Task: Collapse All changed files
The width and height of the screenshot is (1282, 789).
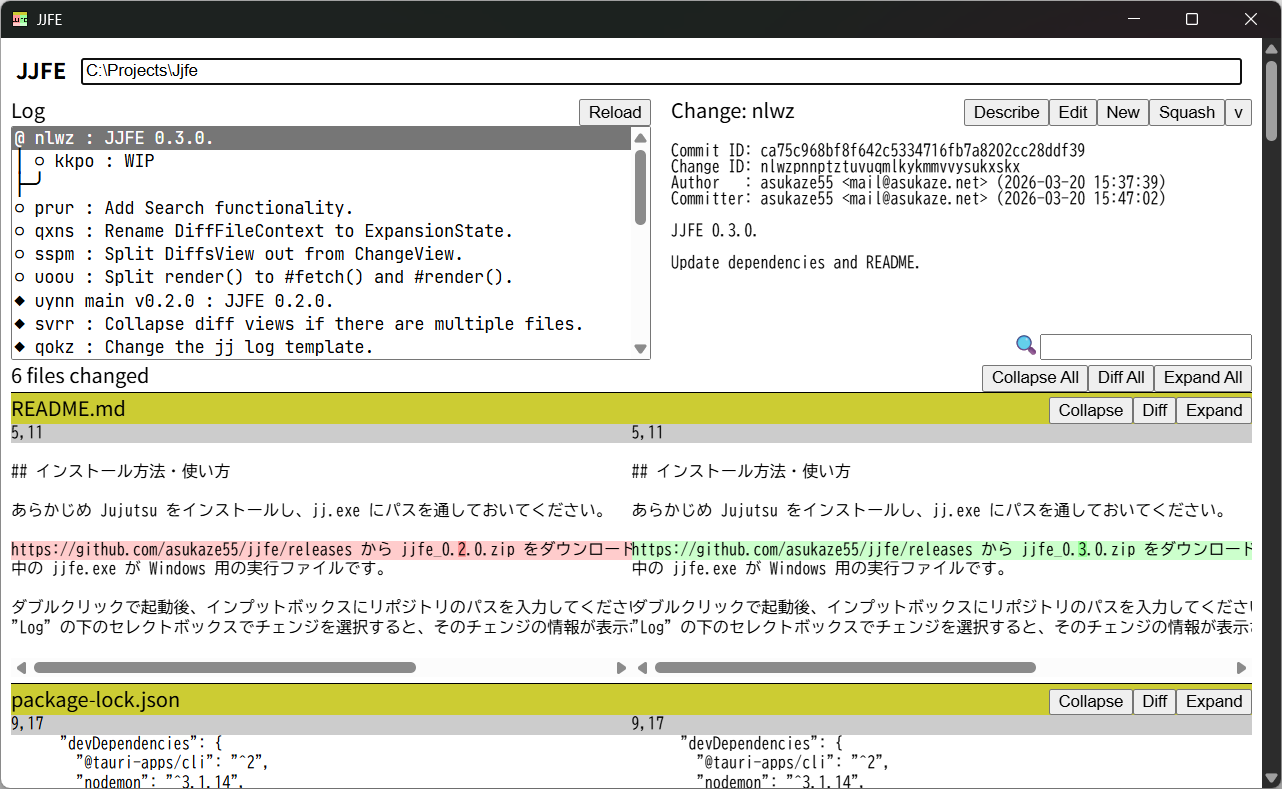Action: pyautogui.click(x=1035, y=378)
